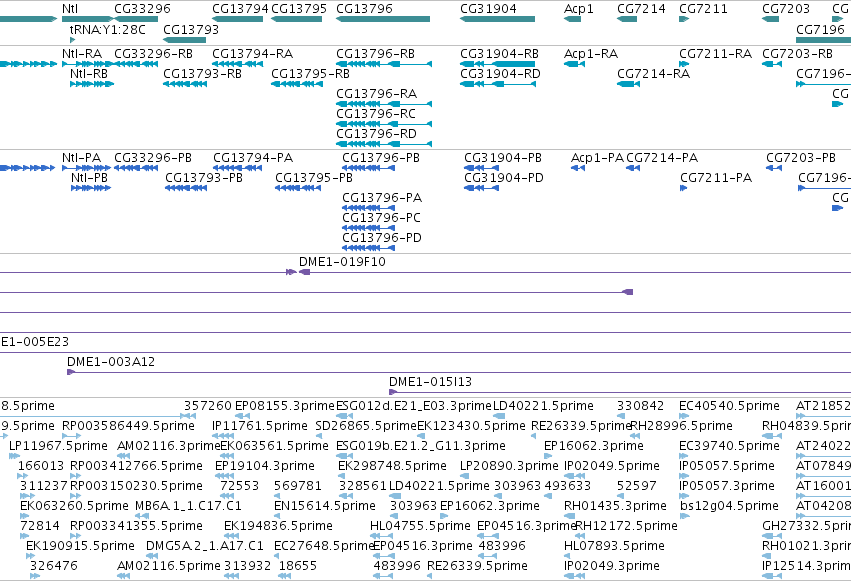Click BAC clone DME1-015I13 start marker
This screenshot has width=851, height=581.
392,392
